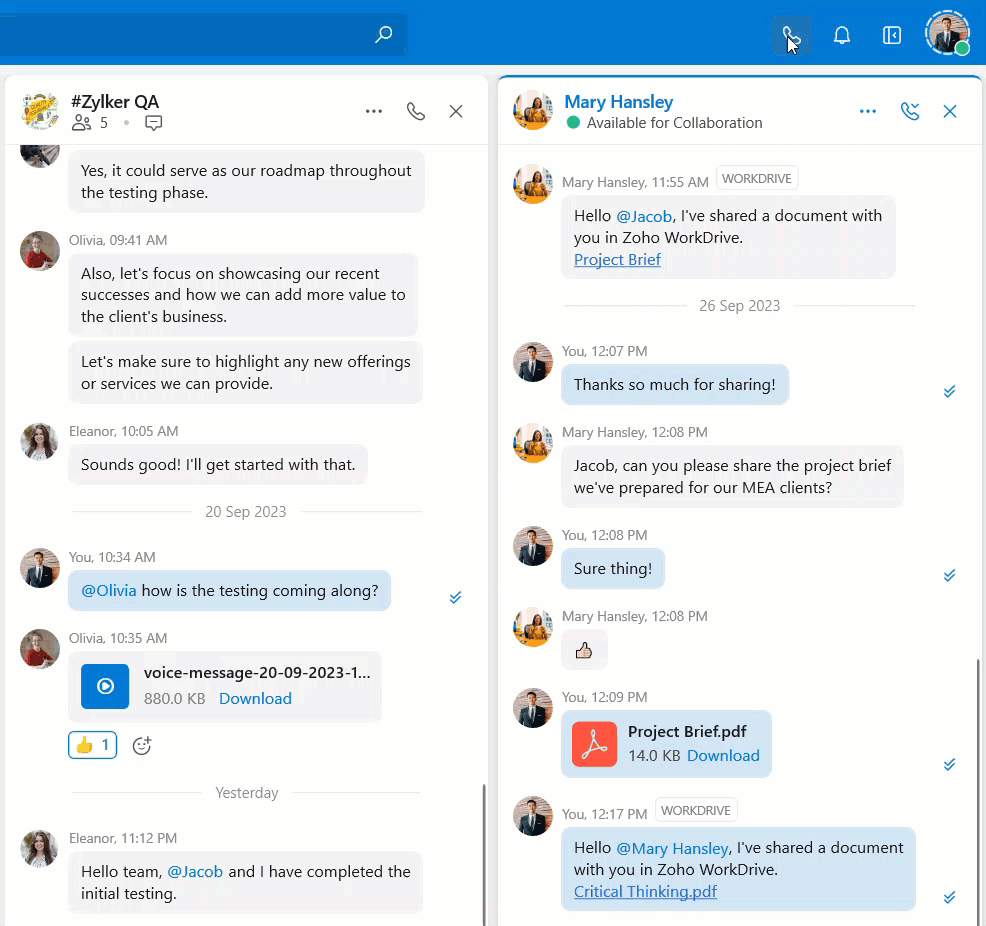The height and width of the screenshot is (926, 986).
Task: Click Olivia's avatar at 10:35 AM
Action: (40, 649)
